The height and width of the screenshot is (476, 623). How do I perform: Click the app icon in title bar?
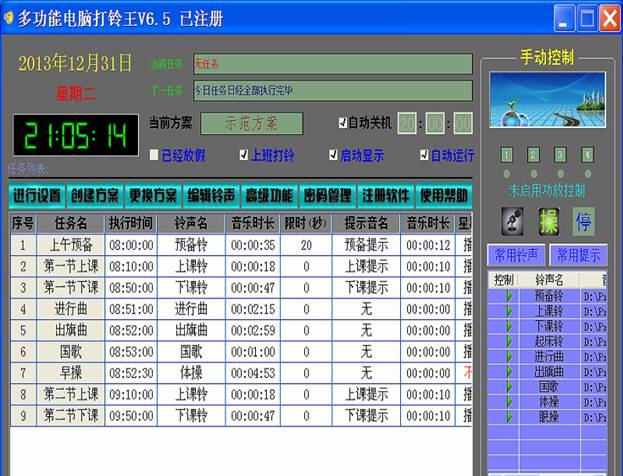(8, 18)
